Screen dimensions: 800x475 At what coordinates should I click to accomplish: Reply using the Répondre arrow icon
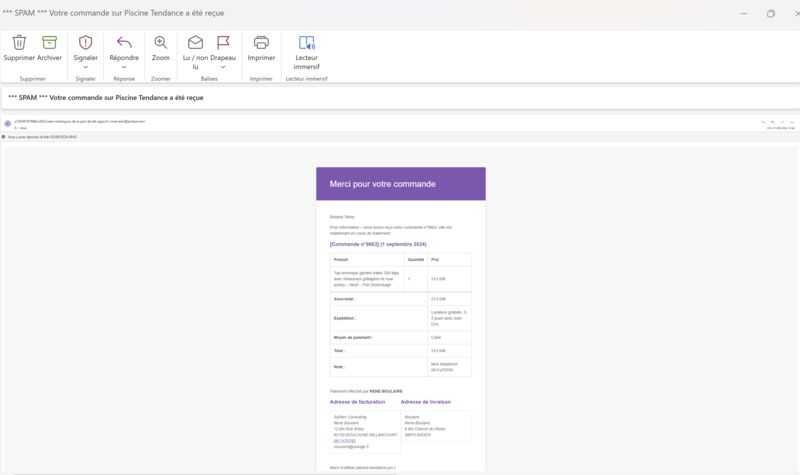pos(124,42)
